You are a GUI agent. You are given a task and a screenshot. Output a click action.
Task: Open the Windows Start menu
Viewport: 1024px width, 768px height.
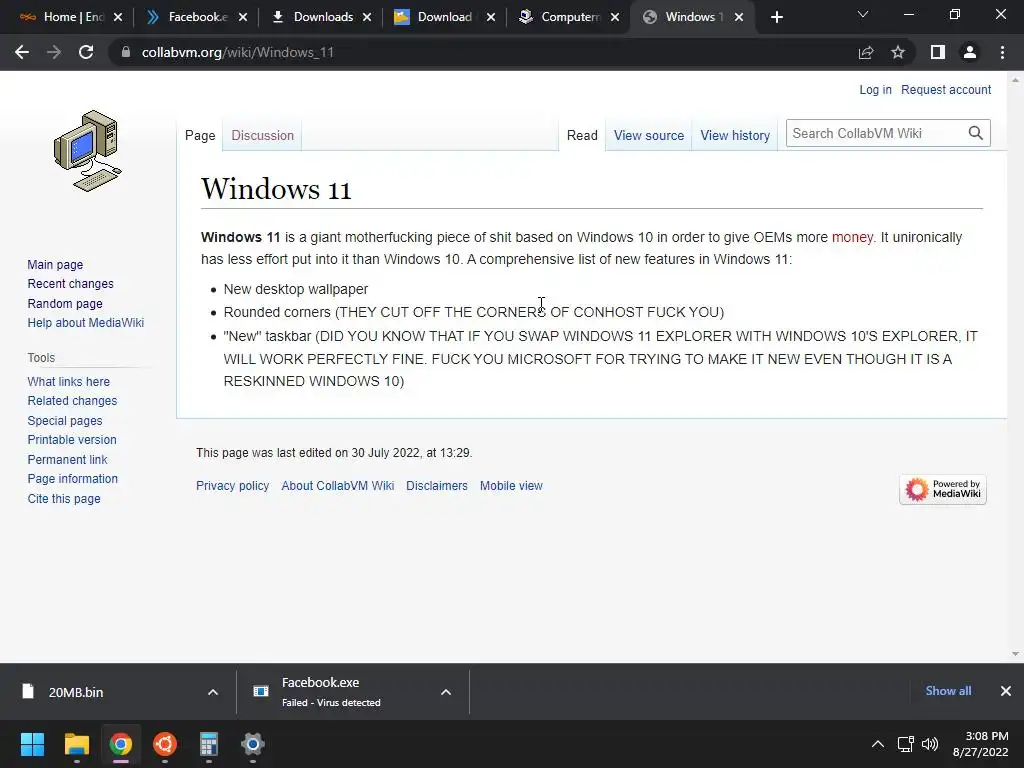[x=32, y=744]
